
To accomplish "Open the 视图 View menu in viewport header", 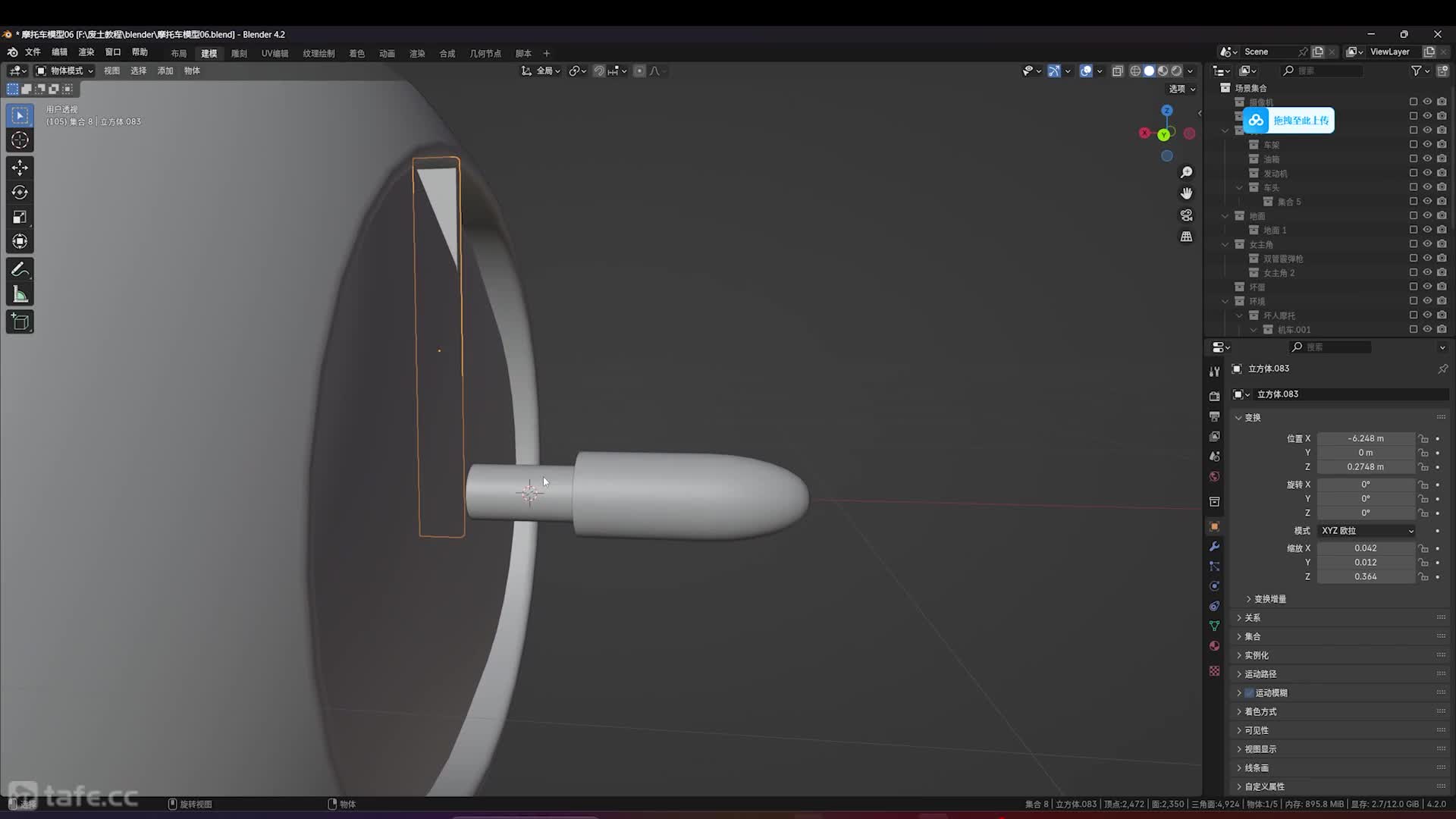I will coord(111,71).
